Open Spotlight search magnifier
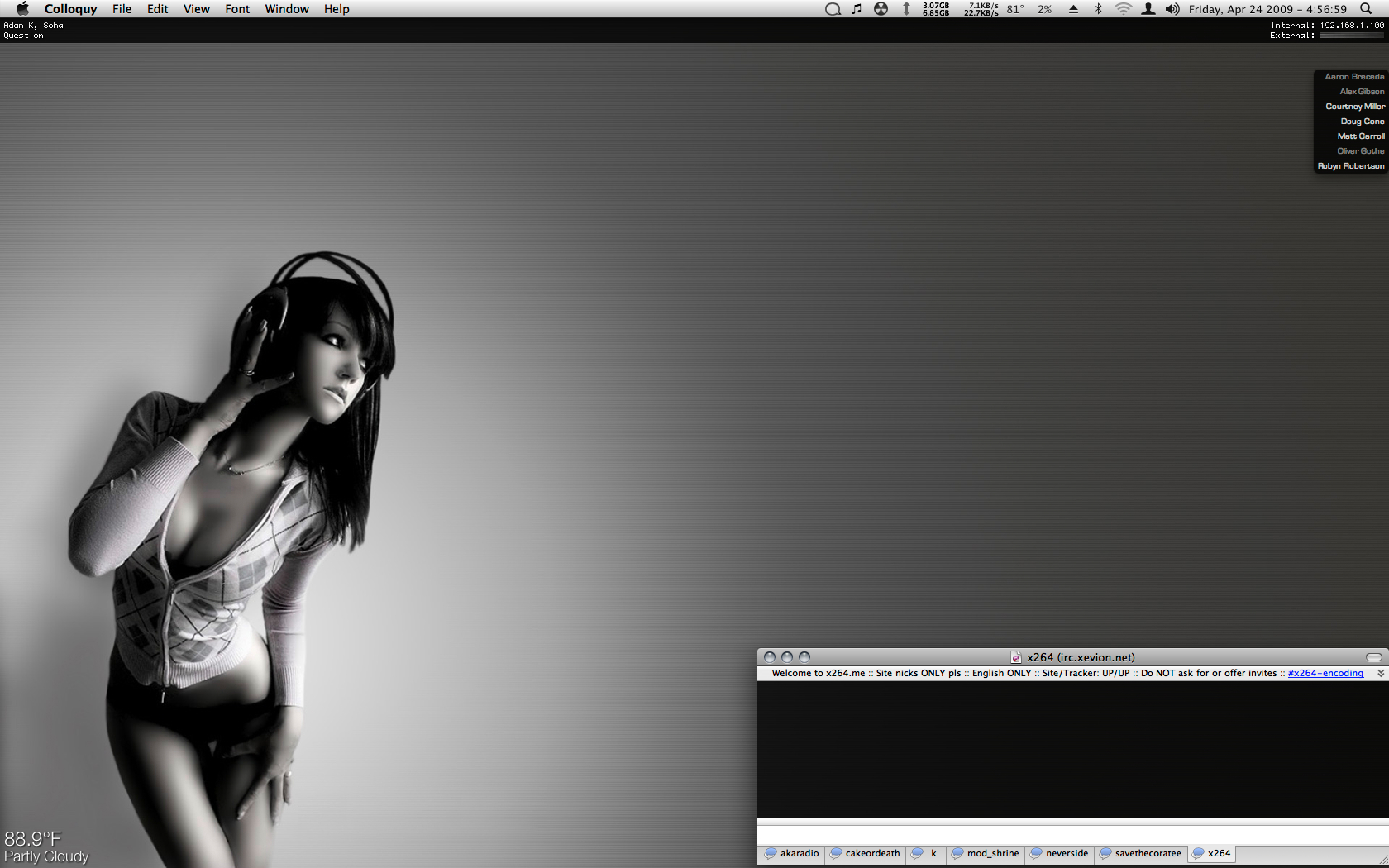Viewport: 1389px width, 868px height. (x=1366, y=9)
